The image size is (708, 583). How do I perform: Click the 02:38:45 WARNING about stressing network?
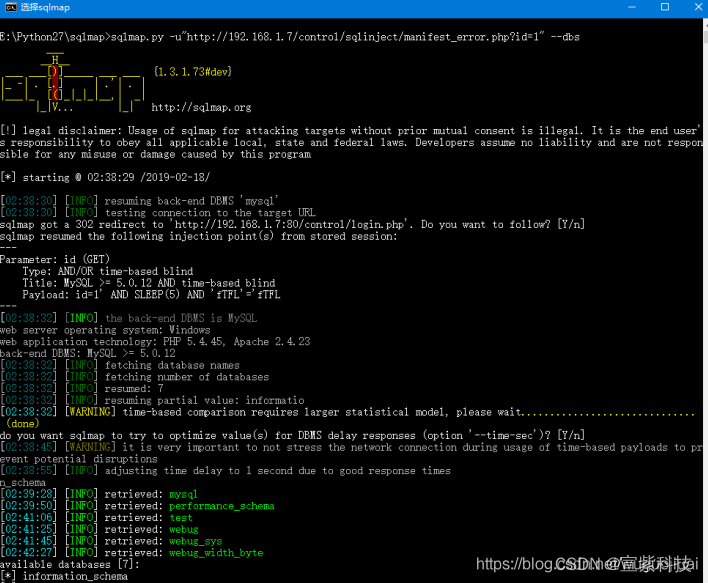(351, 453)
